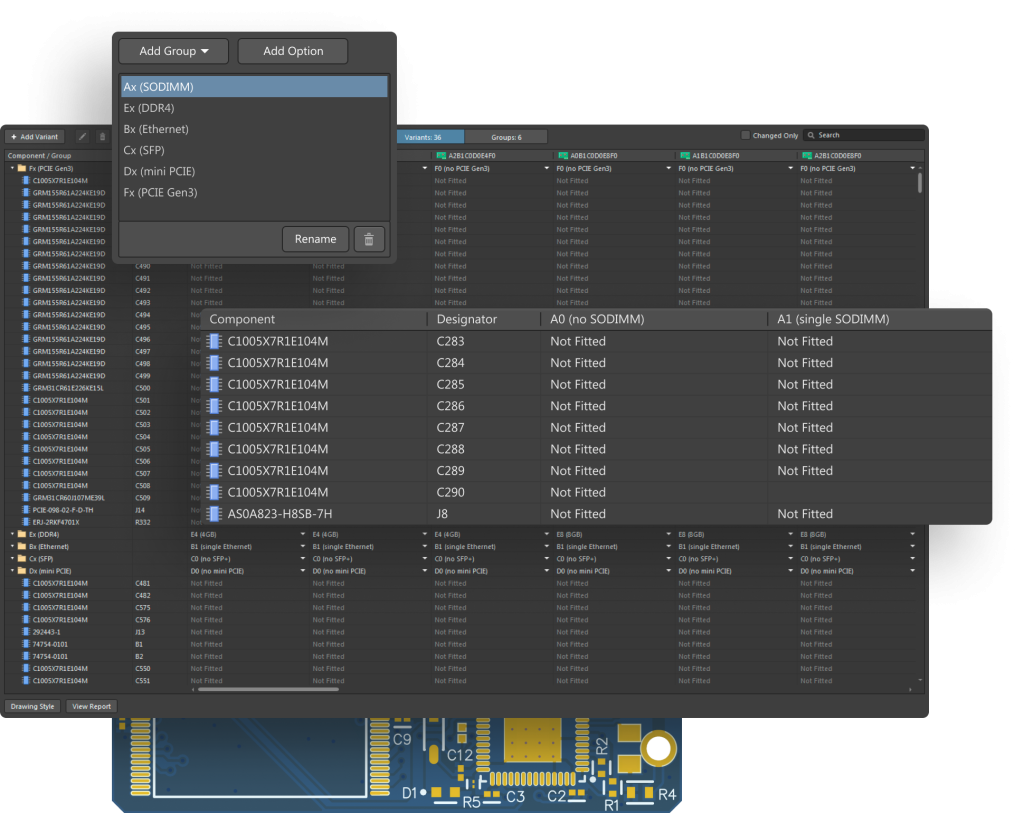The height and width of the screenshot is (813, 1024).
Task: Click the Cx (SFP) folder icon
Action: click(22, 559)
